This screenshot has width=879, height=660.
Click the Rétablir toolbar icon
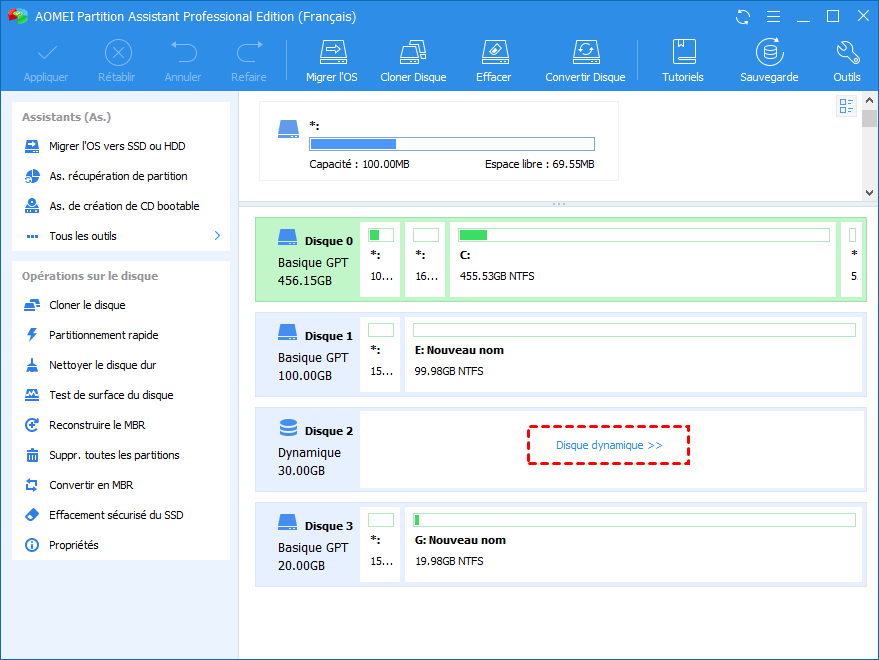[x=118, y=53]
